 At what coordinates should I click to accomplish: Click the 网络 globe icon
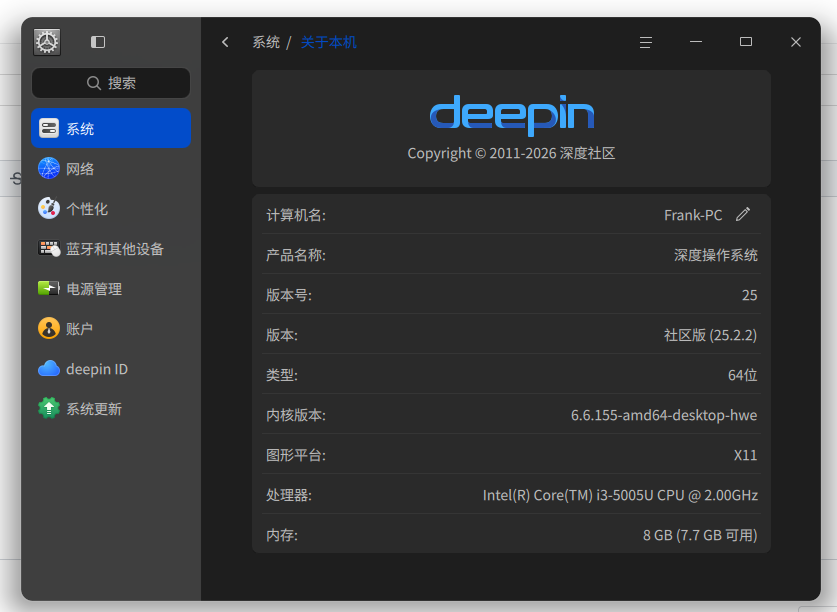pyautogui.click(x=49, y=168)
